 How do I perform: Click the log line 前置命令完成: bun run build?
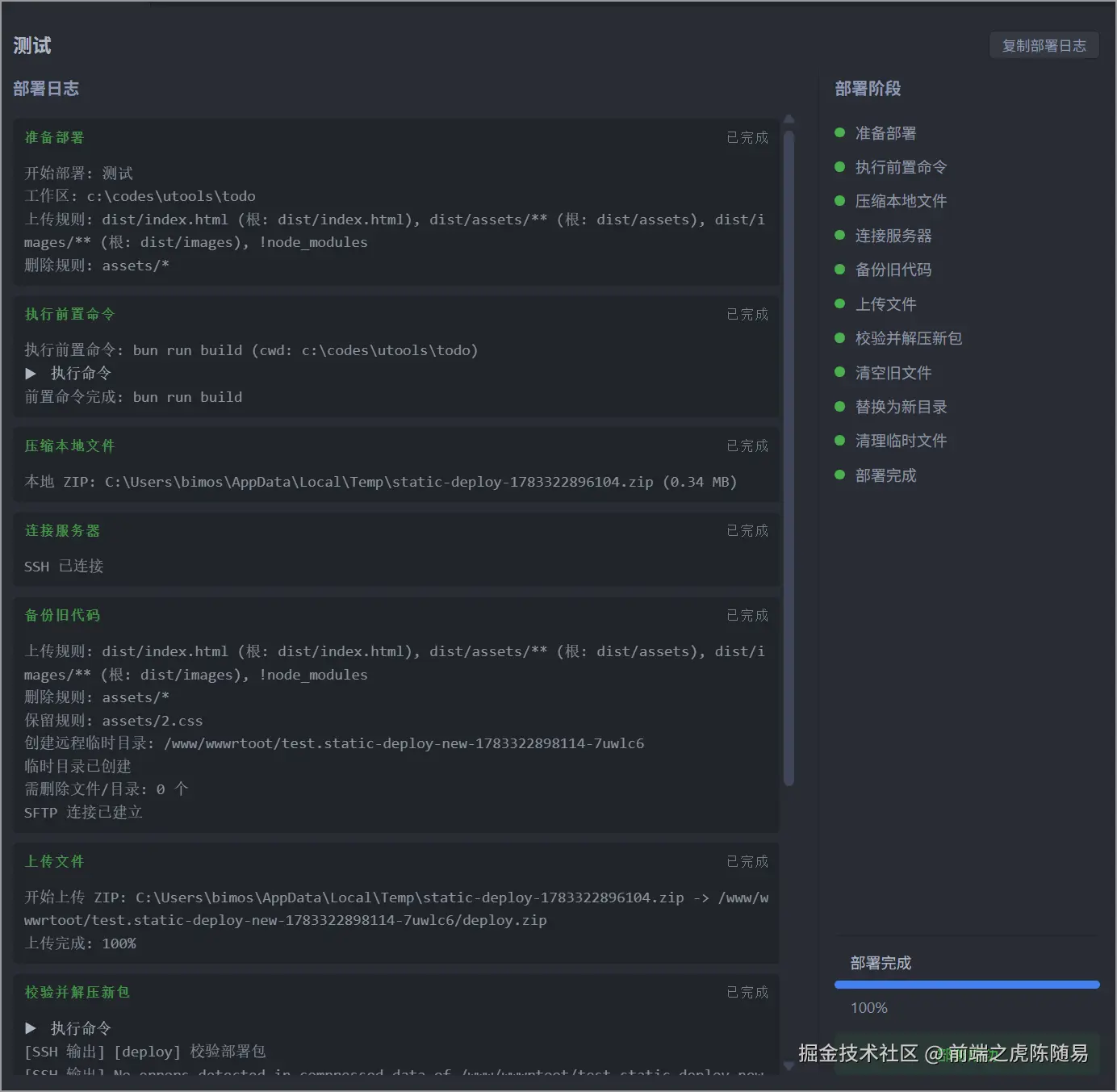(x=133, y=397)
